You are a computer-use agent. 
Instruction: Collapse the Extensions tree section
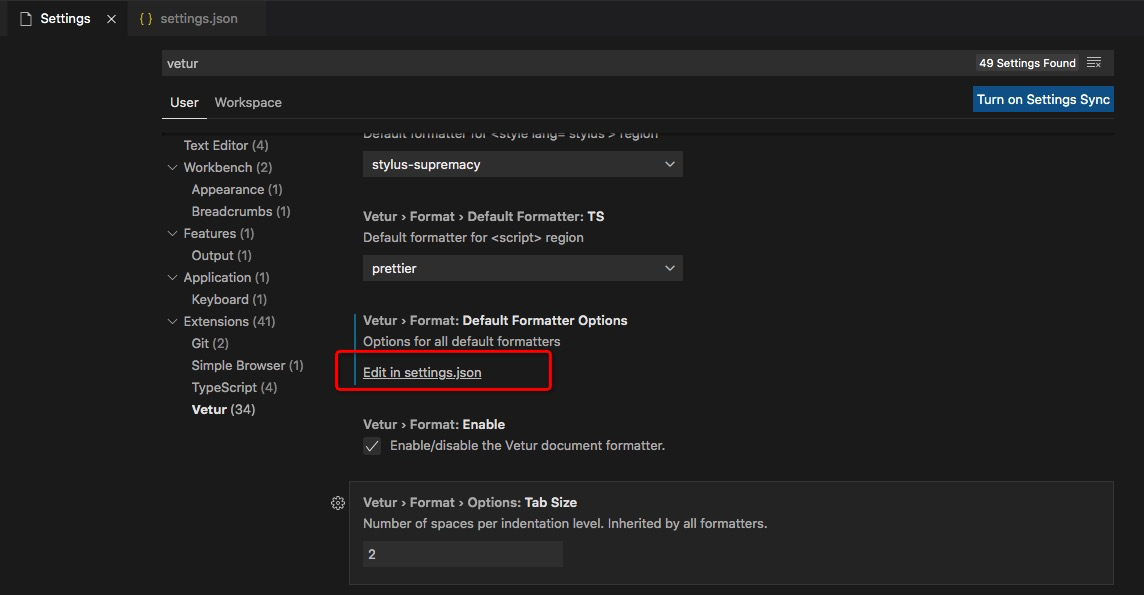pos(173,322)
